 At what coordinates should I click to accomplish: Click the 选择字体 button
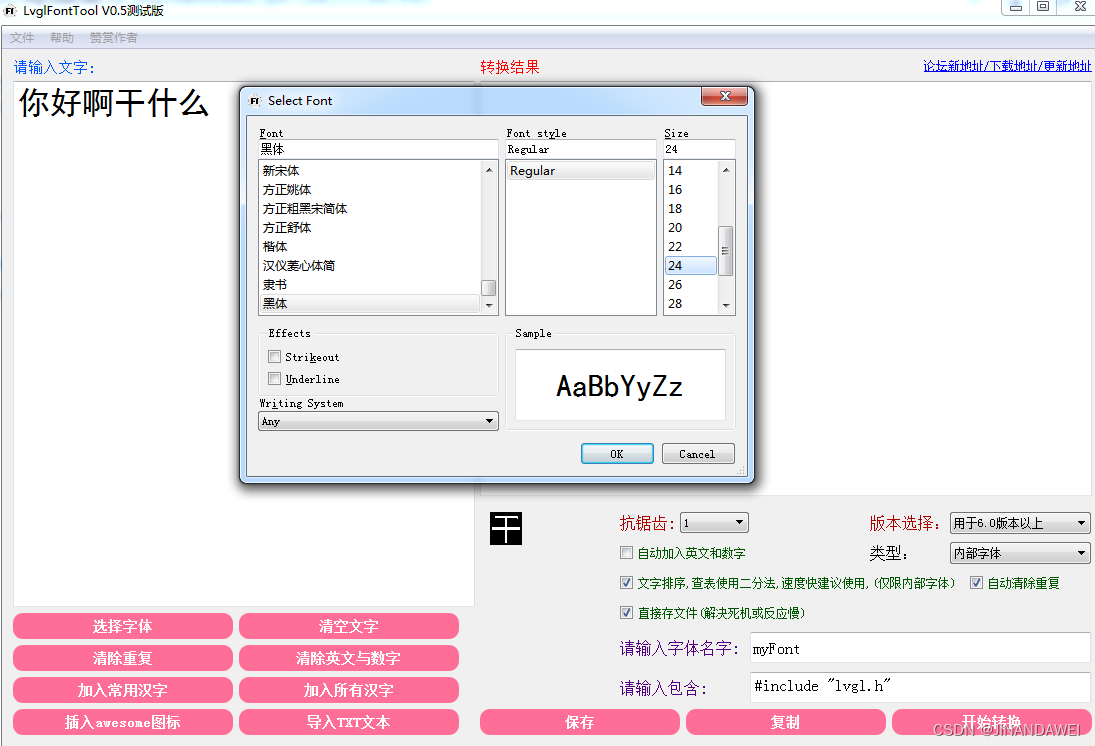[122, 626]
